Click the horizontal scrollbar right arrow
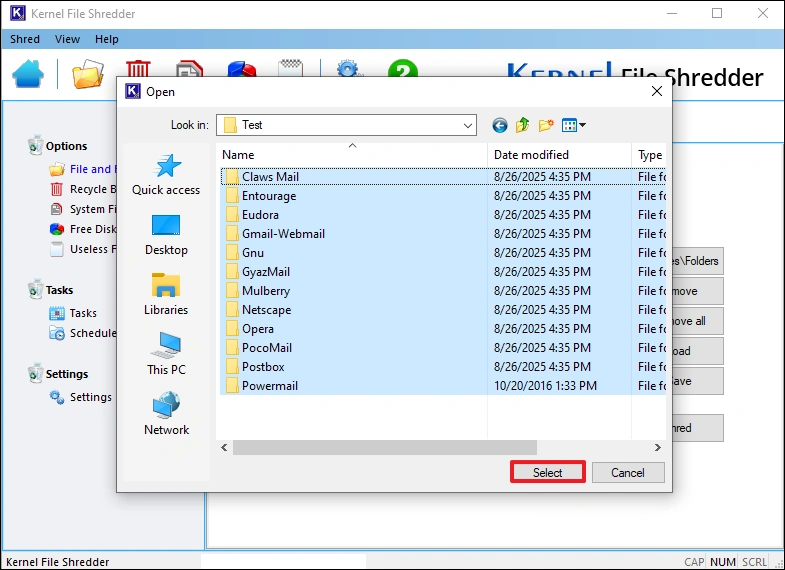Image resolution: width=785 pixels, height=570 pixels. (x=658, y=448)
